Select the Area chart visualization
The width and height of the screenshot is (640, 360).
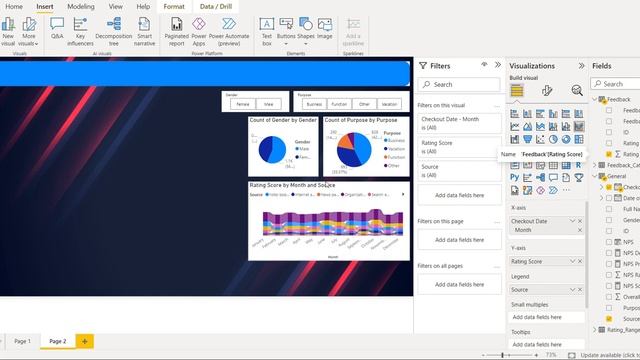pyautogui.click(x=527, y=127)
